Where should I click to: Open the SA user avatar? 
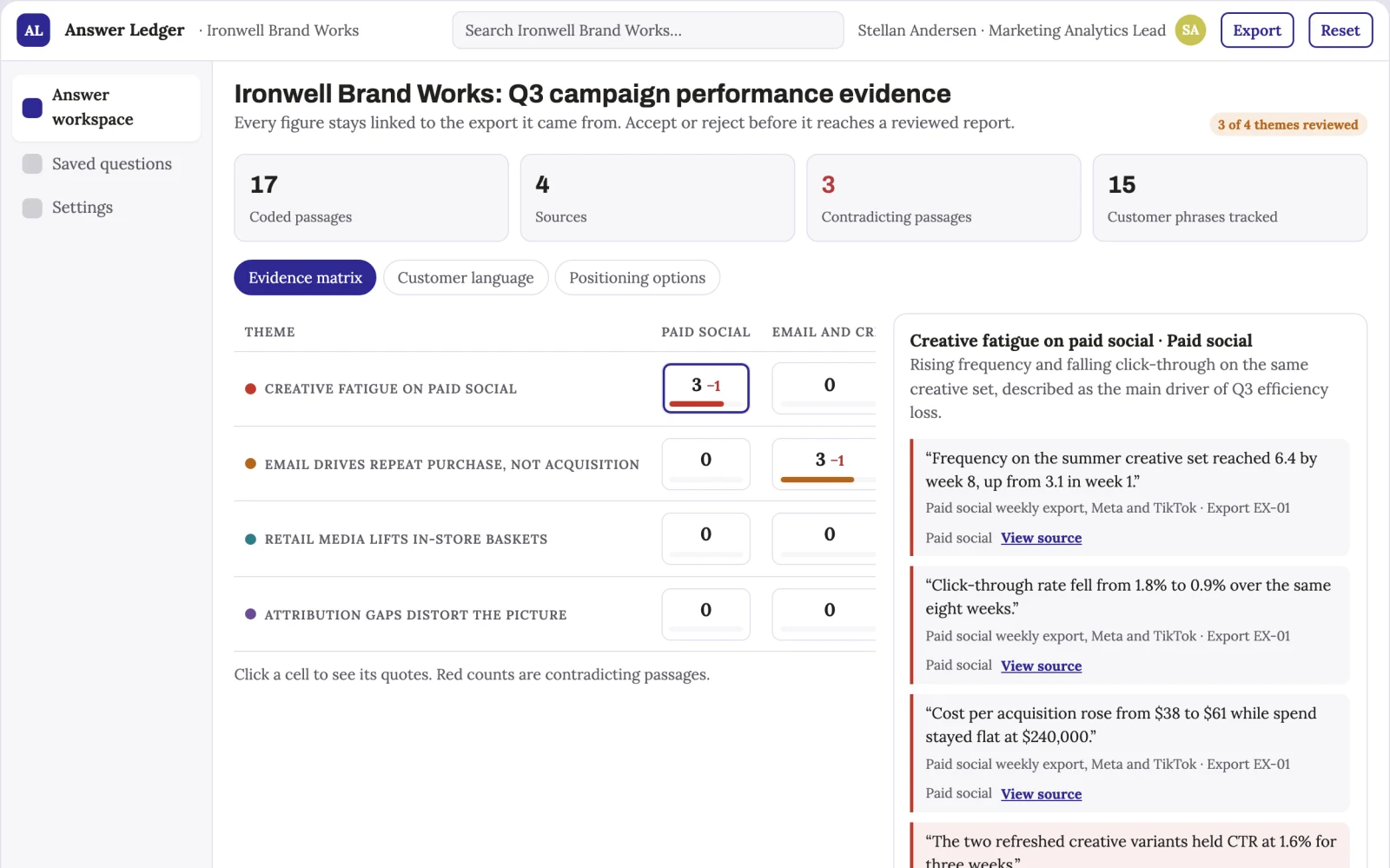click(x=1190, y=30)
